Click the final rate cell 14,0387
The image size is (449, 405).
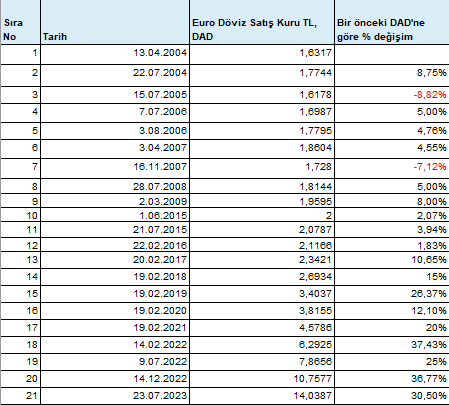[x=262, y=396]
